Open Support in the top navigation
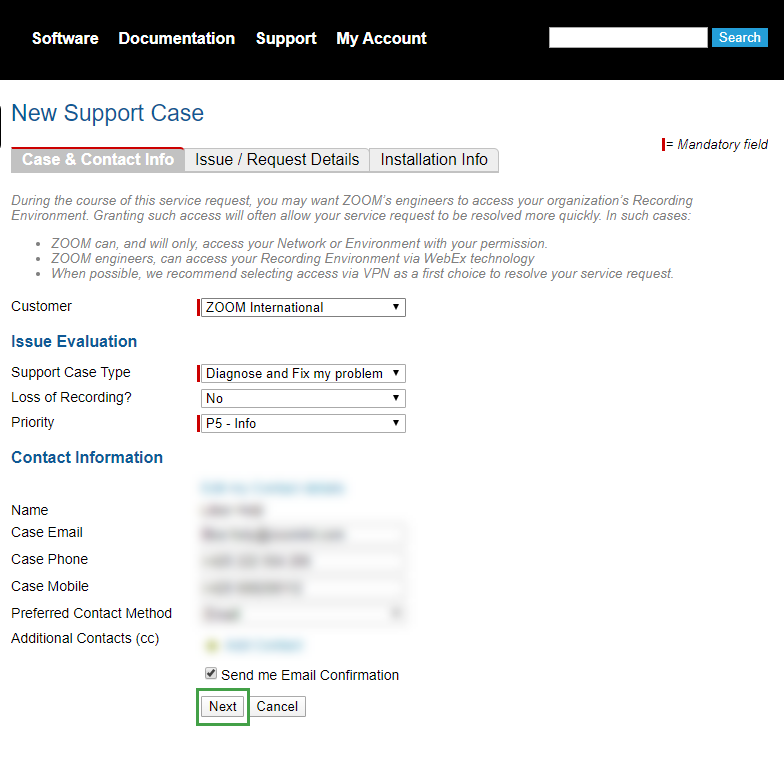 tap(286, 38)
